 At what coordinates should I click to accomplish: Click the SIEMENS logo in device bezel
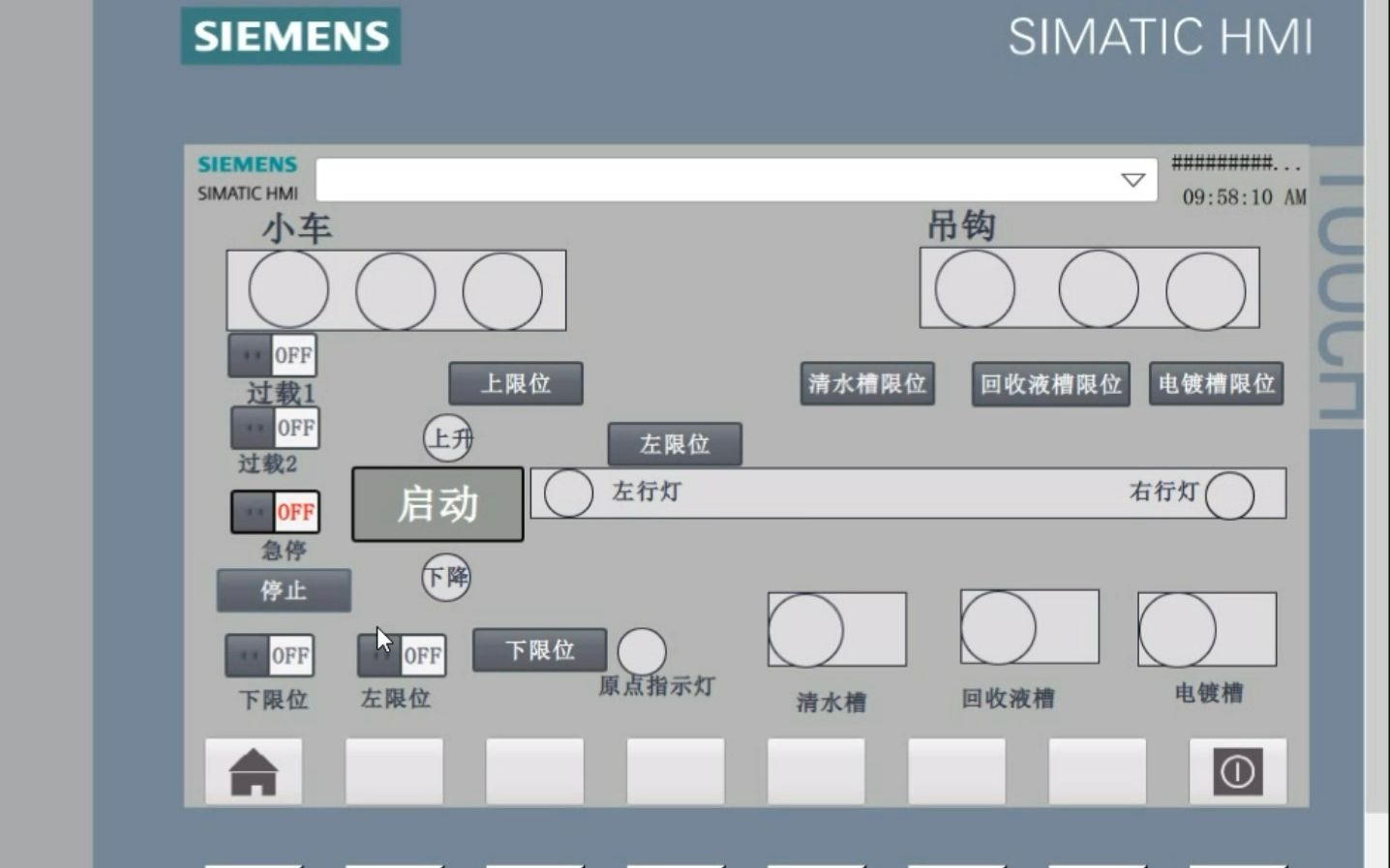[x=290, y=36]
